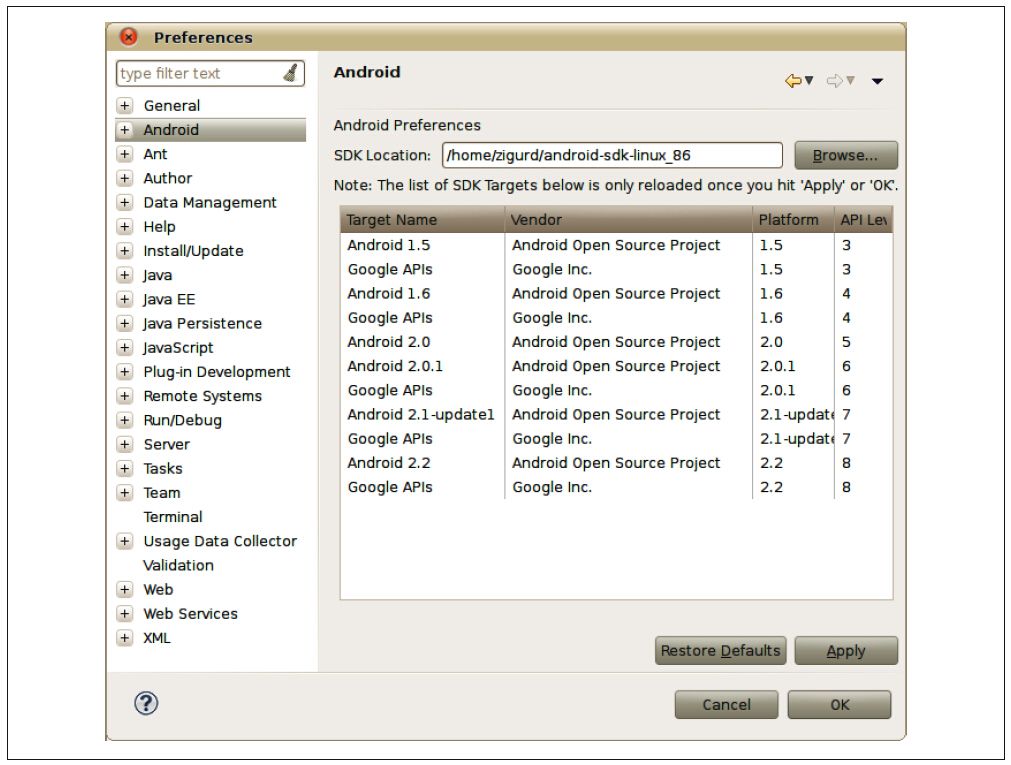Open the forward history dropdown arrow
The height and width of the screenshot is (765, 1011).
click(850, 81)
